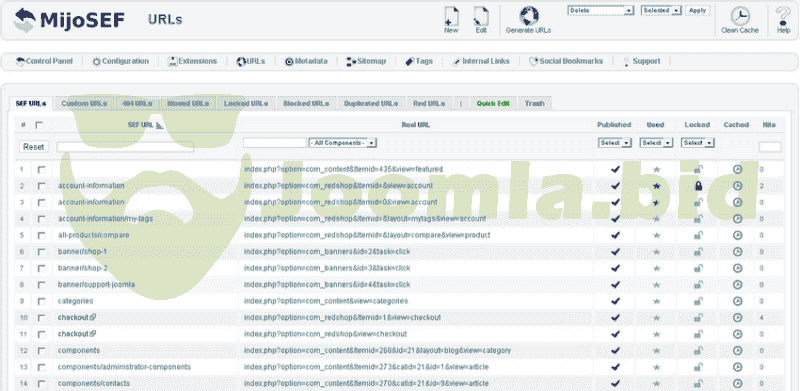This screenshot has width=800, height=391.
Task: Click the external link icon beside checkout row 10
Action: pos(93,317)
